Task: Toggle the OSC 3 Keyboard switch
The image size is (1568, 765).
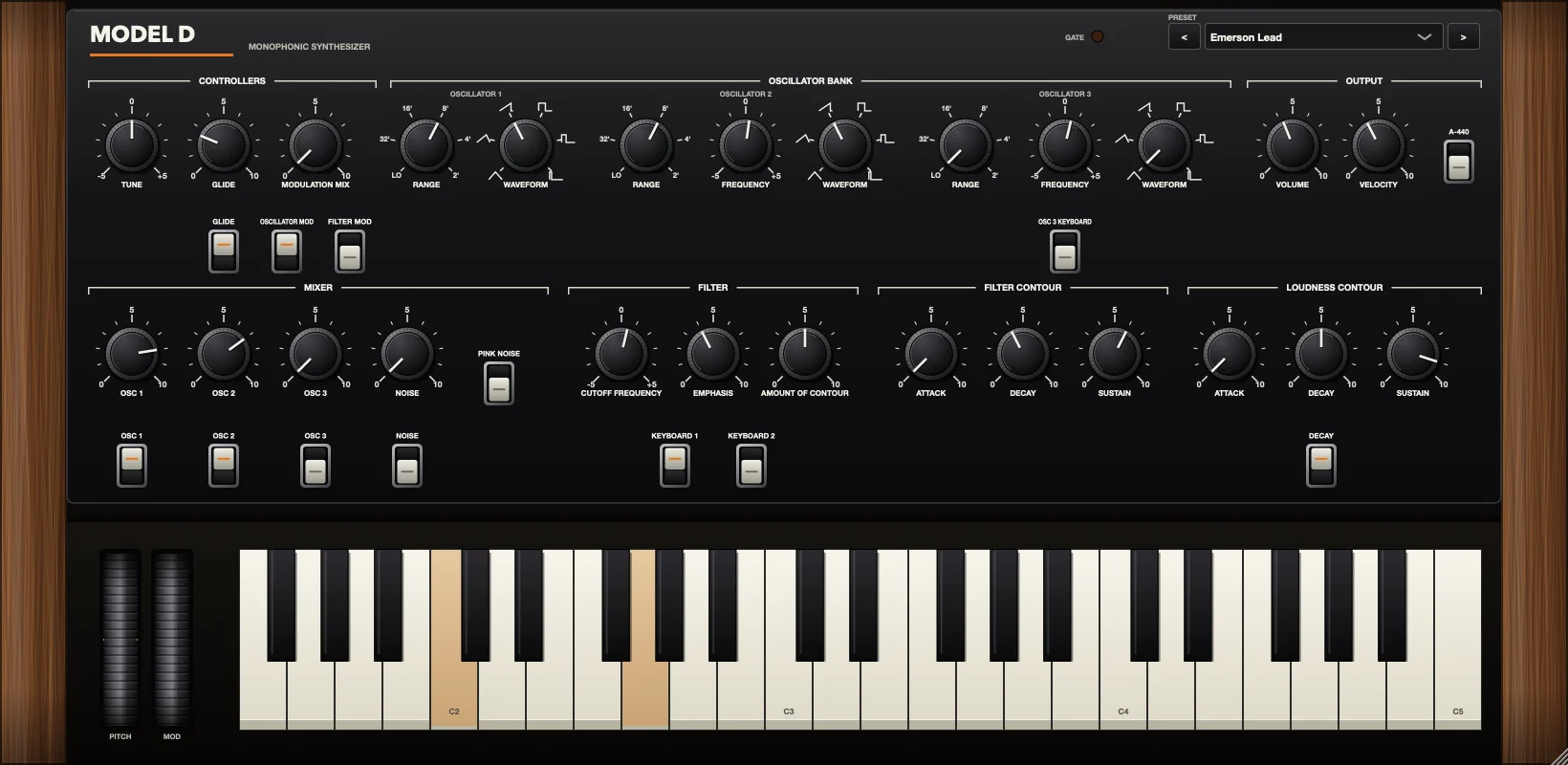Action: point(1065,251)
